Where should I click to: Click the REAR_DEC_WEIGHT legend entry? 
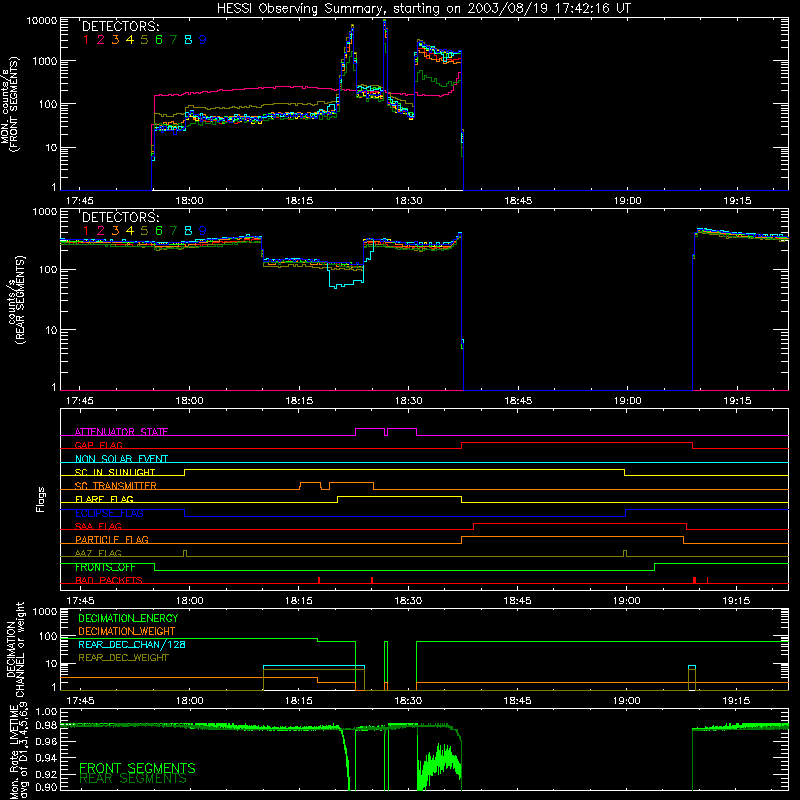(123, 658)
